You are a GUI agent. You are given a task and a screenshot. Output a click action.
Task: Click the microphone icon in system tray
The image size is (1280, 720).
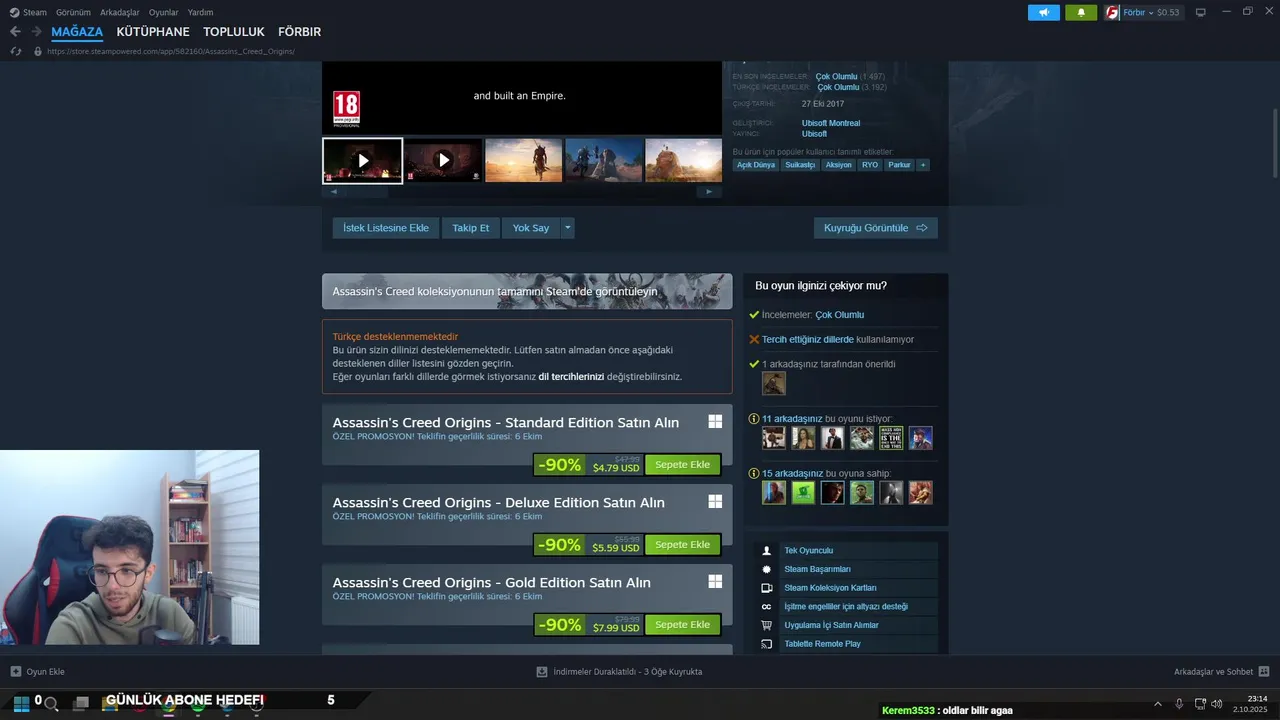pyautogui.click(x=1179, y=704)
